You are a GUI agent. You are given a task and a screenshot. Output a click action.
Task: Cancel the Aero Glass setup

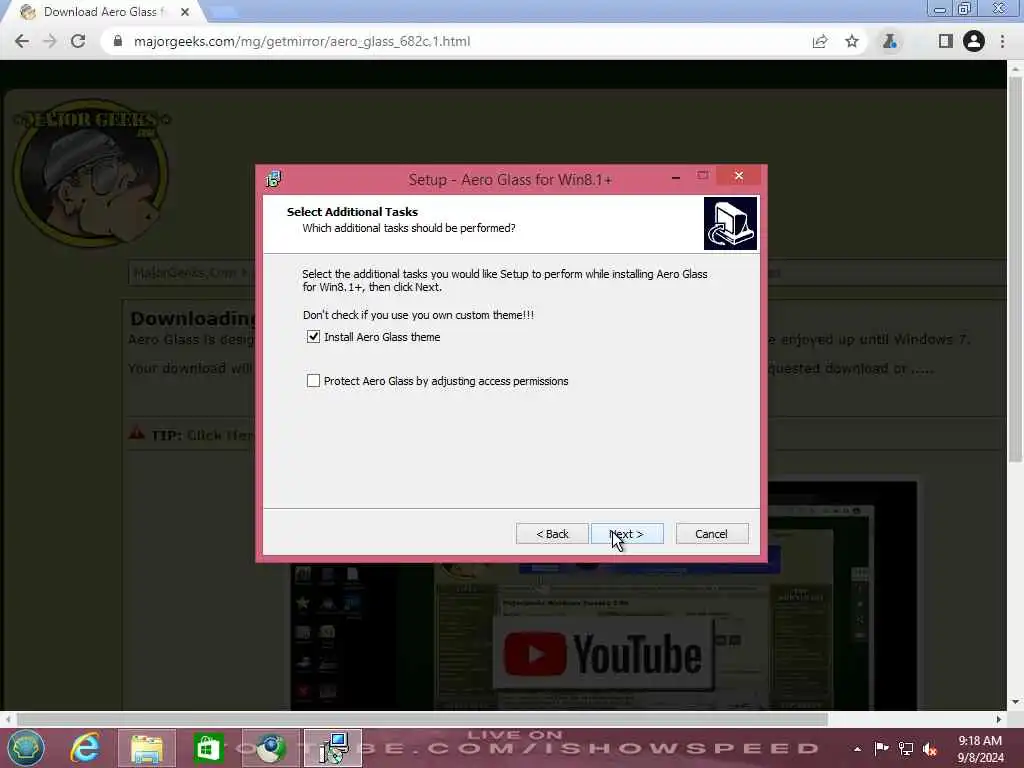pos(712,534)
